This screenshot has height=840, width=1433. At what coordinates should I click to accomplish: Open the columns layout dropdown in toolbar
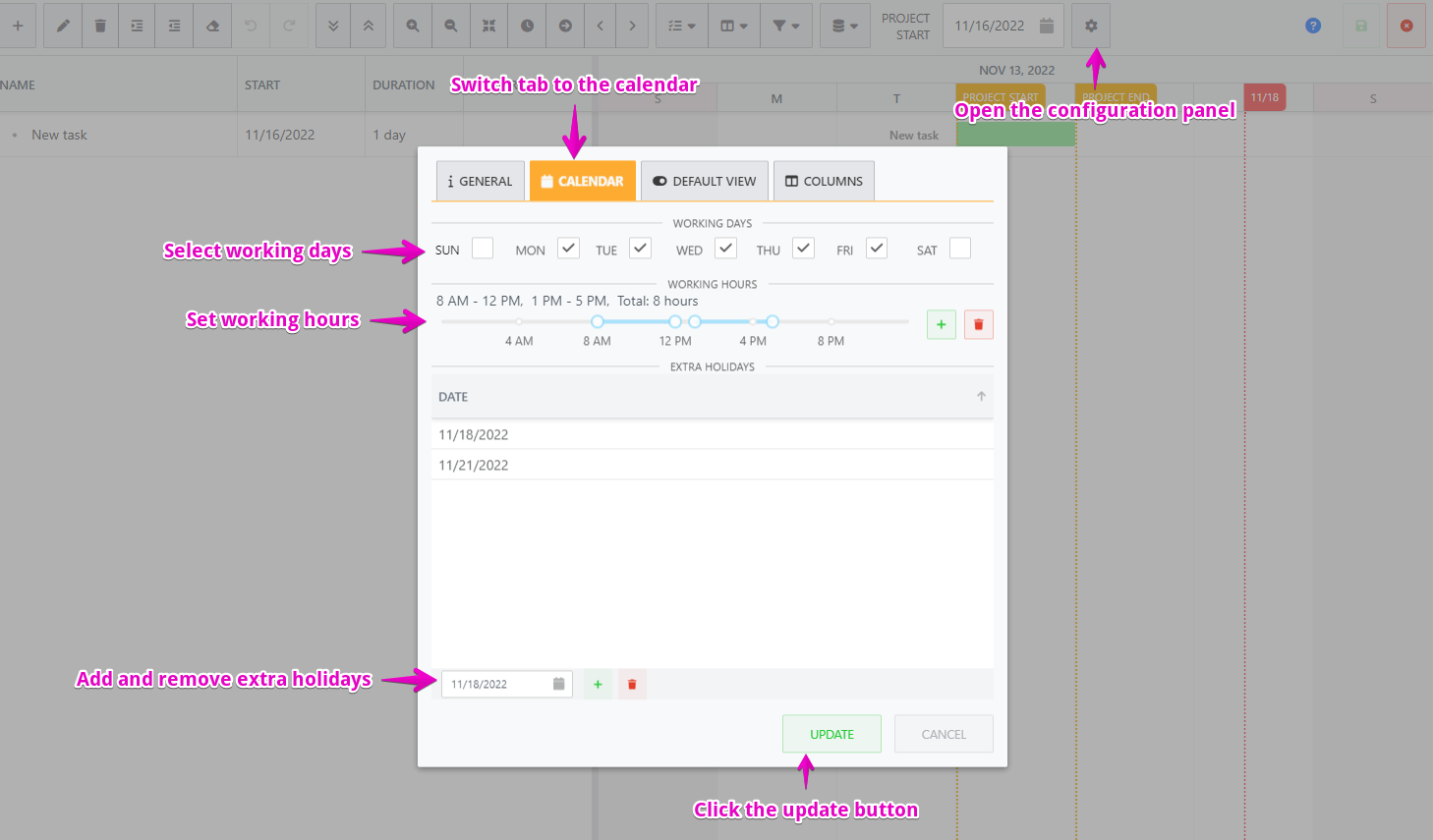tap(734, 27)
